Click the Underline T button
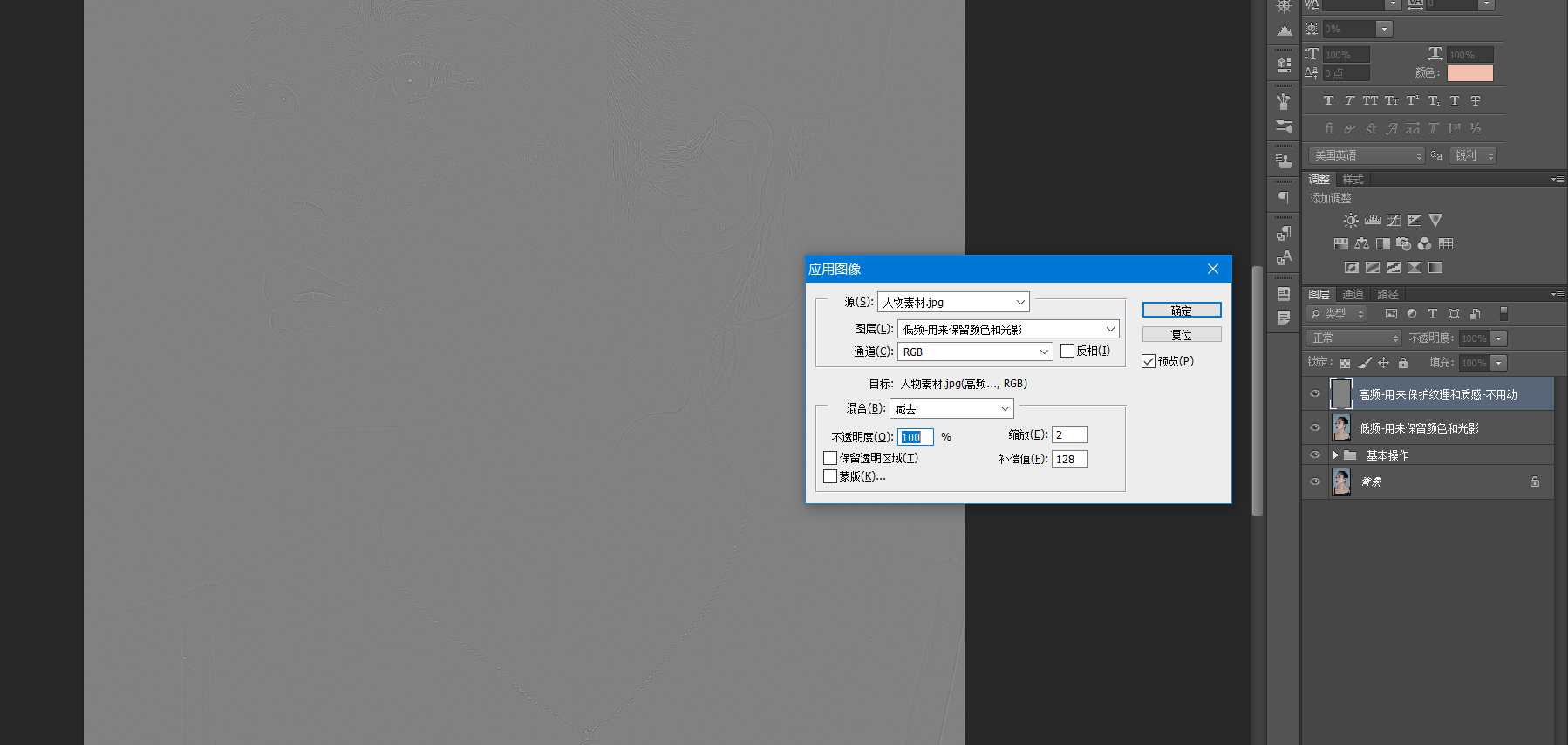 pos(1455,101)
